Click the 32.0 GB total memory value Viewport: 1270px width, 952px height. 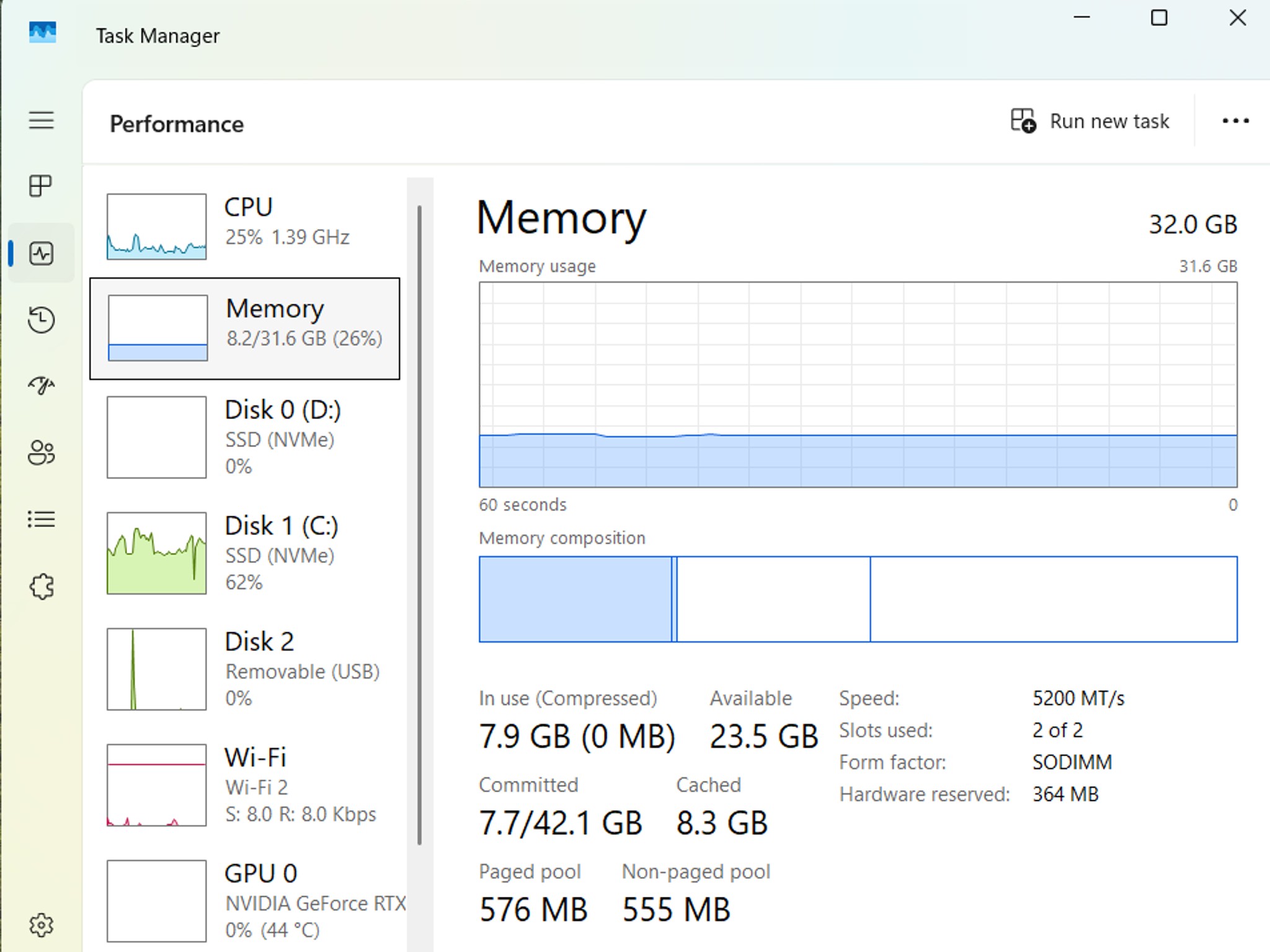(x=1193, y=224)
